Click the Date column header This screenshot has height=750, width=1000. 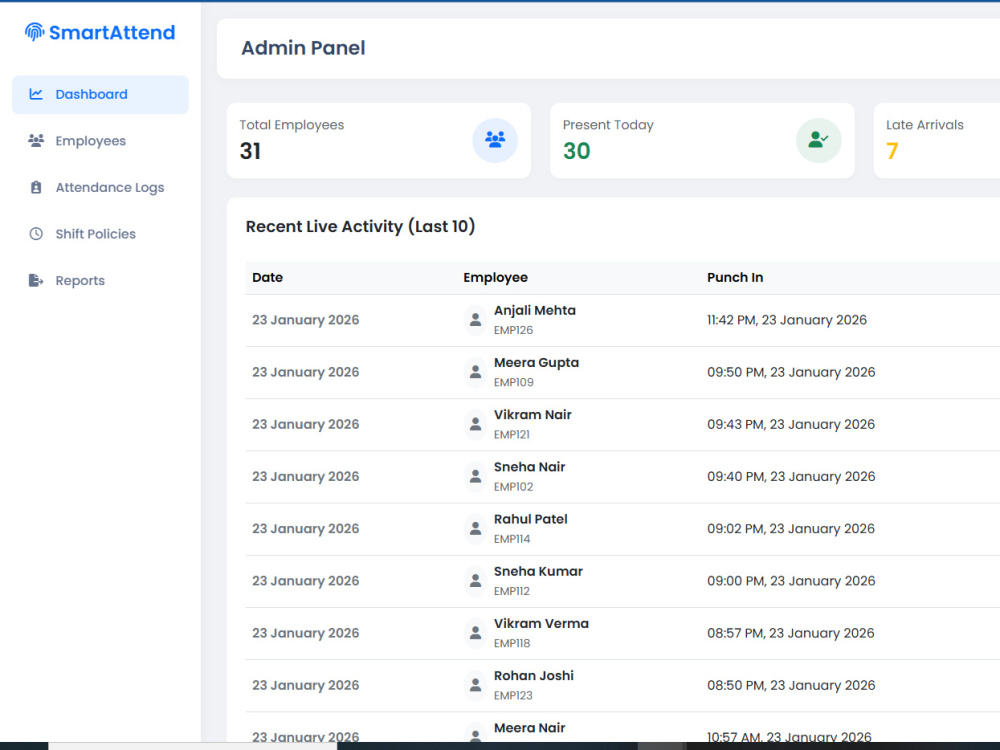coord(267,277)
